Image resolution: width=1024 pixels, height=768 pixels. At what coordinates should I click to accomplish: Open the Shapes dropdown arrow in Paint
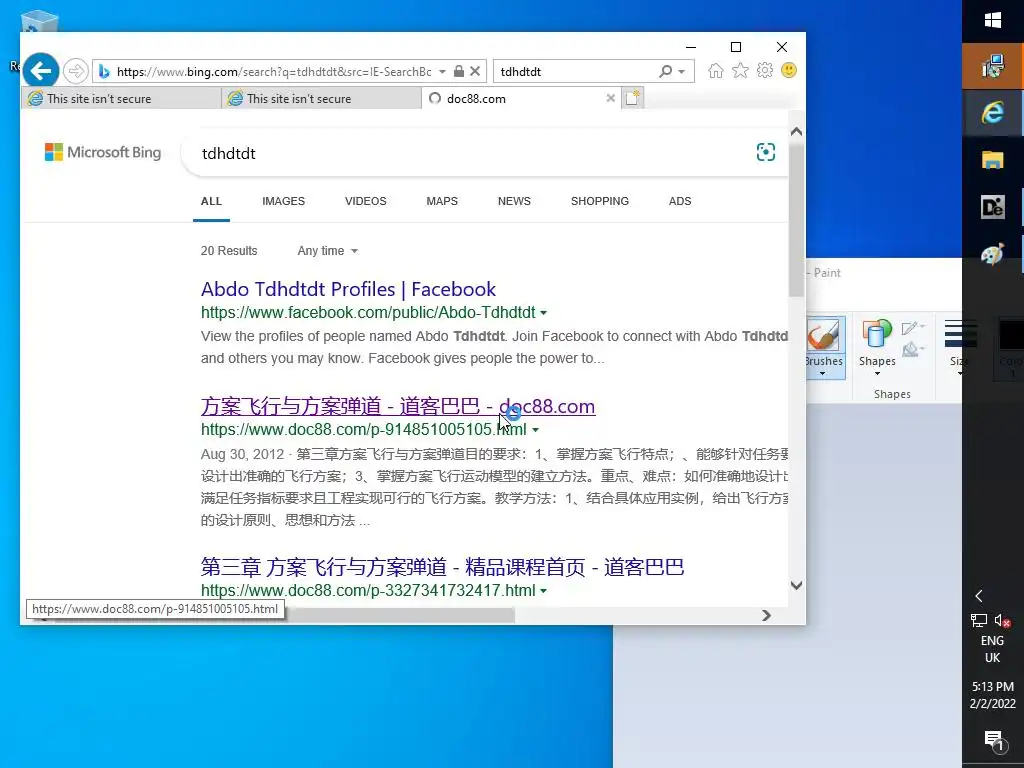[x=877, y=374]
